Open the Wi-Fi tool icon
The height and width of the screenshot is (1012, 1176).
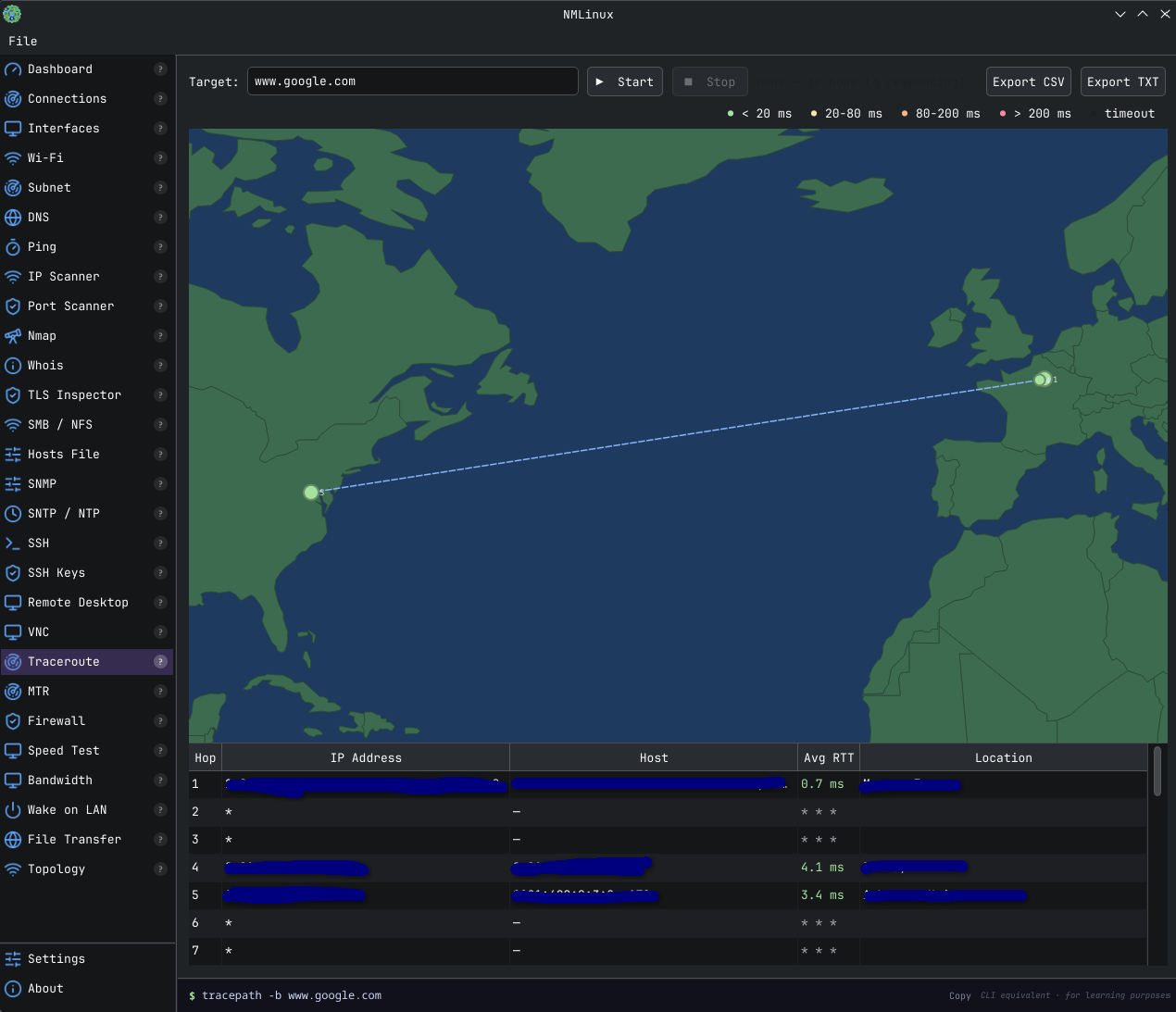[x=13, y=158]
